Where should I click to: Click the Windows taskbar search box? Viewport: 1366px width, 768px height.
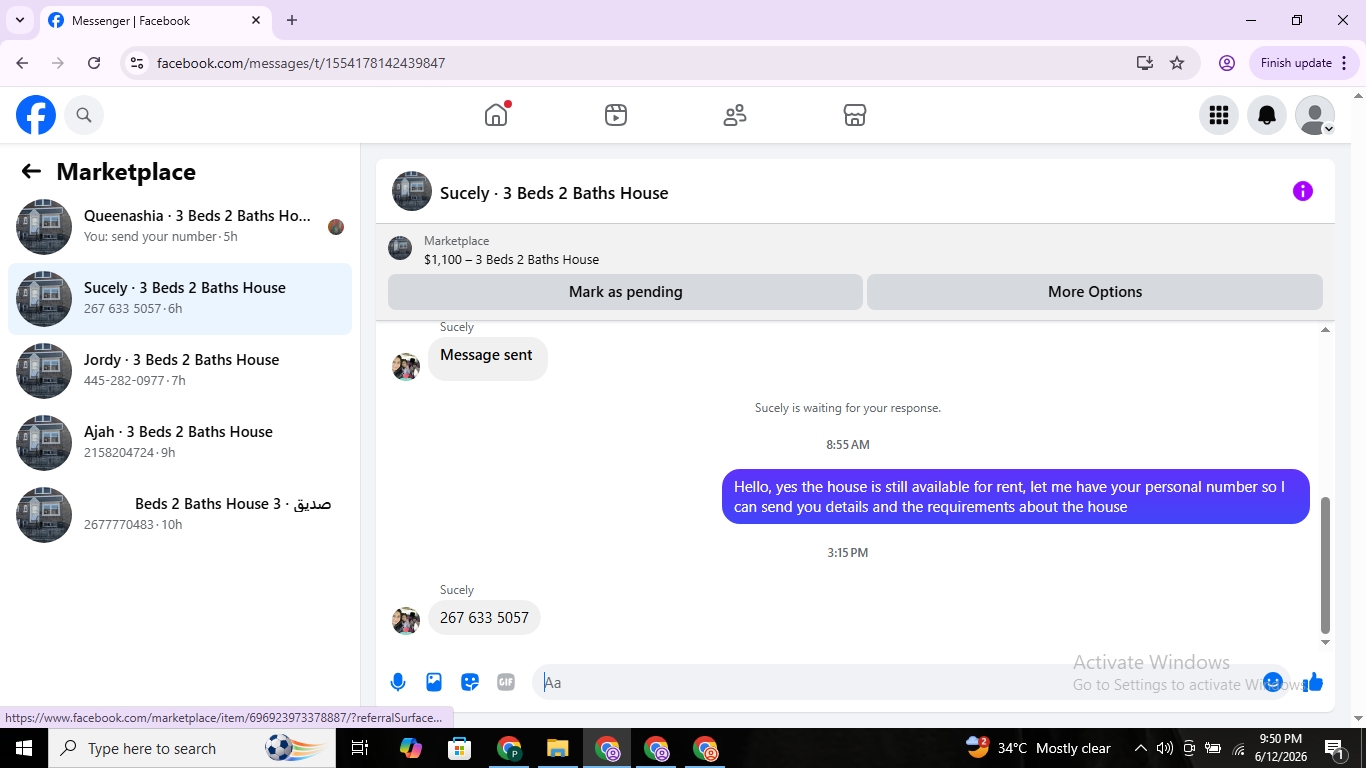(x=193, y=748)
